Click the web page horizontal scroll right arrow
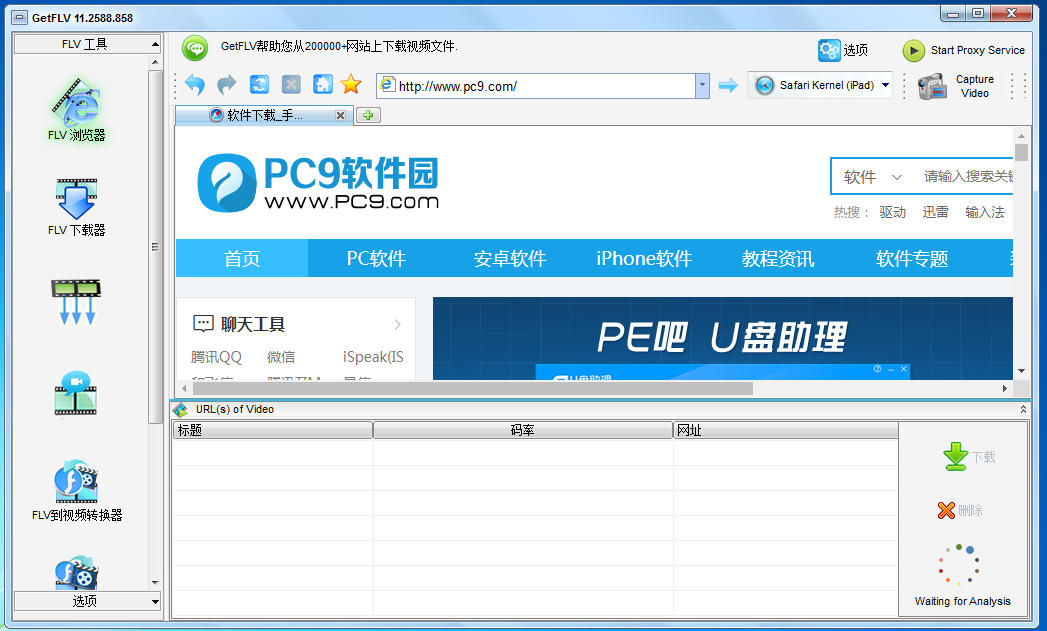Screen dimensions: 1047x631 [x=1005, y=389]
